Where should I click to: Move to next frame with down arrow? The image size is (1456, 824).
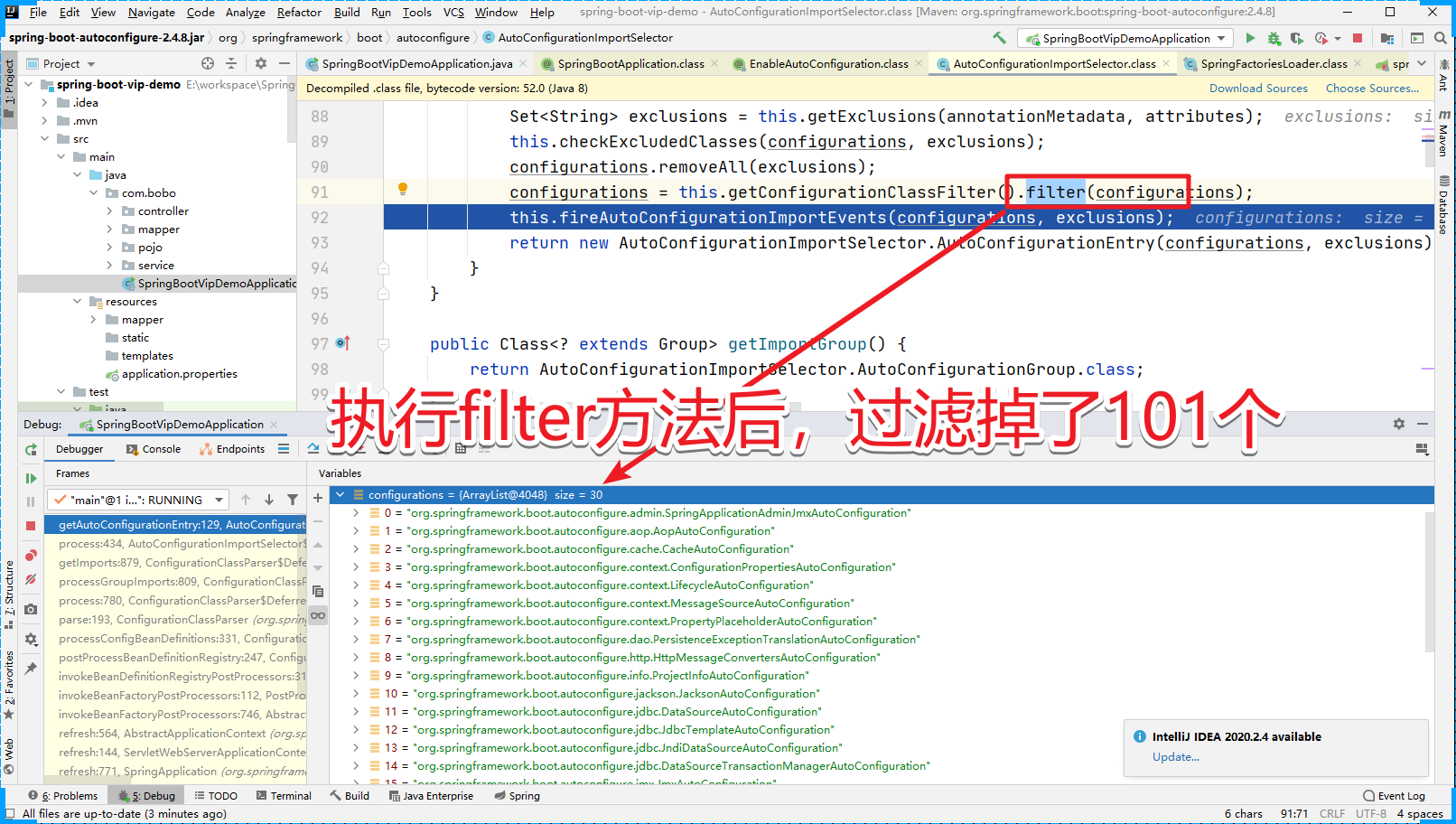click(269, 500)
